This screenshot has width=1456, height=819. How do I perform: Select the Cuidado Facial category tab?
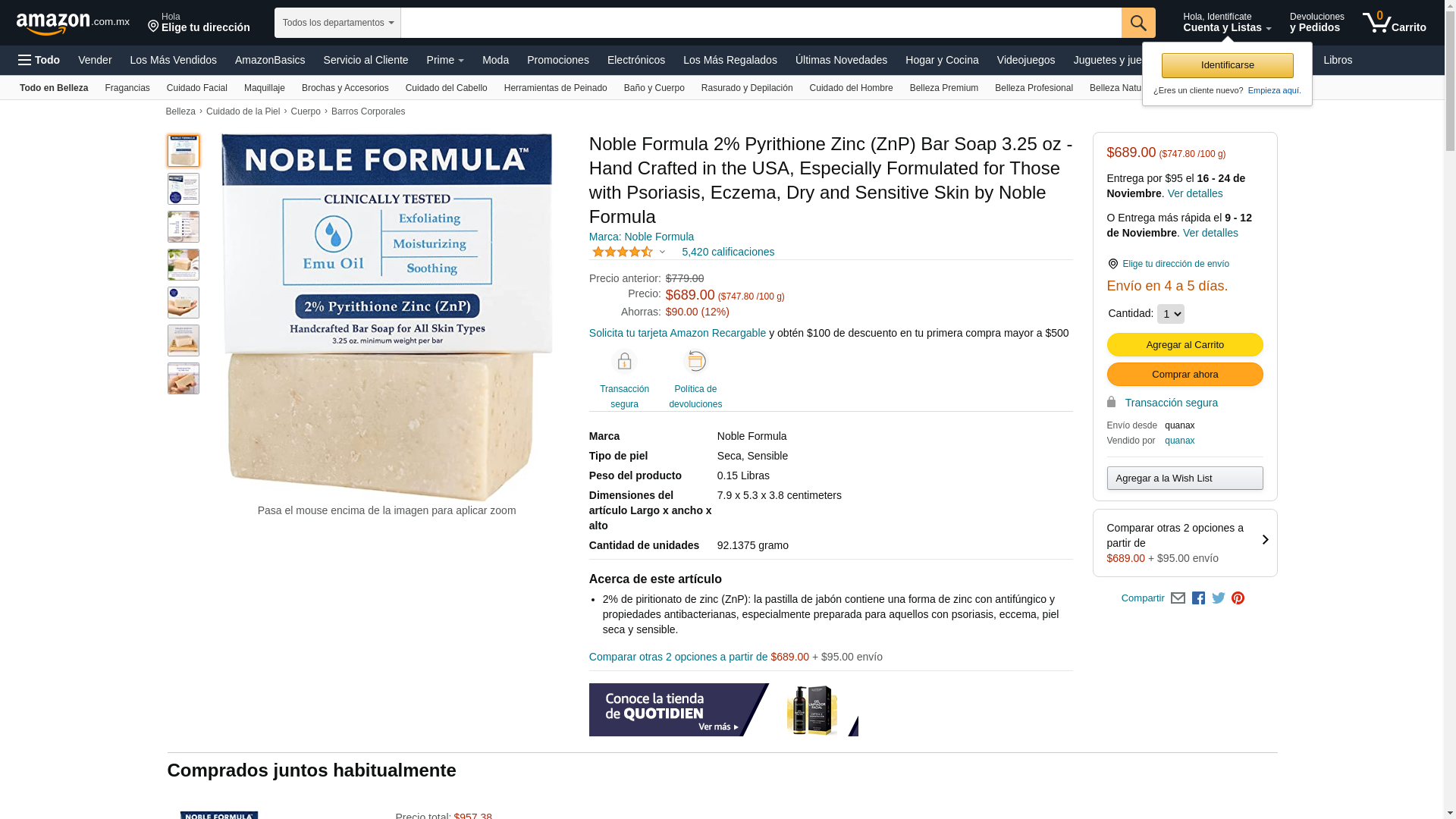pyautogui.click(x=196, y=88)
